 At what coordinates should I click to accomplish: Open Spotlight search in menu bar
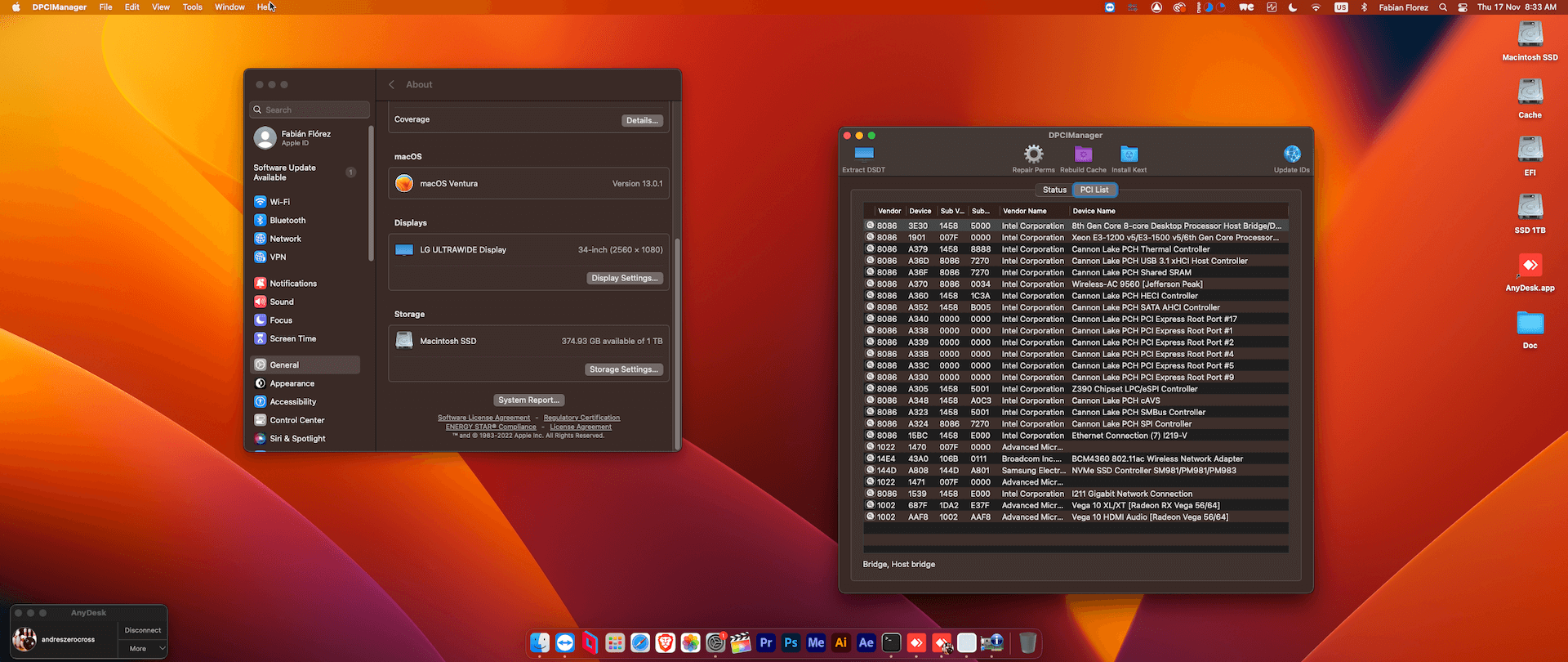click(1443, 7)
